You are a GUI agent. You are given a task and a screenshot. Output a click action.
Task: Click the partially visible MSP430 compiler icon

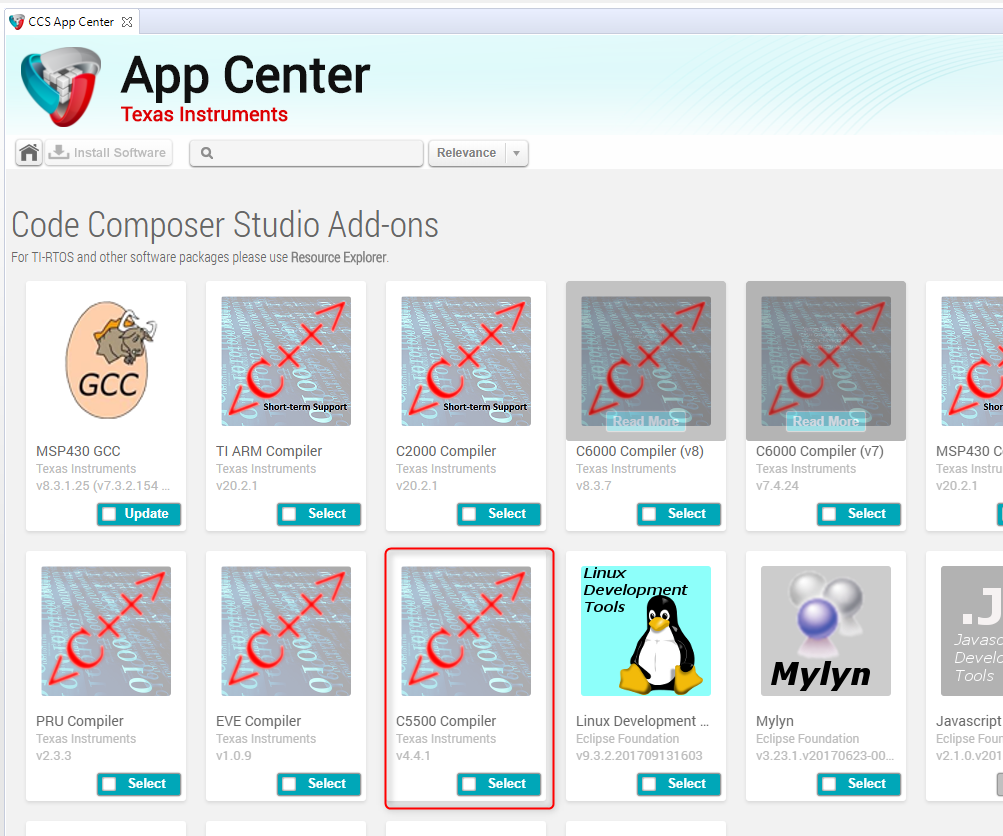972,361
